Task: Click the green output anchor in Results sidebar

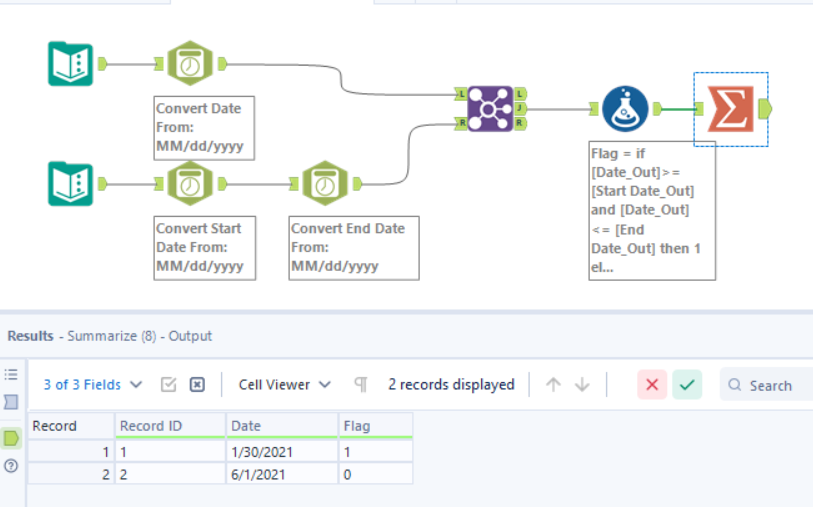Action: pyautogui.click(x=11, y=437)
